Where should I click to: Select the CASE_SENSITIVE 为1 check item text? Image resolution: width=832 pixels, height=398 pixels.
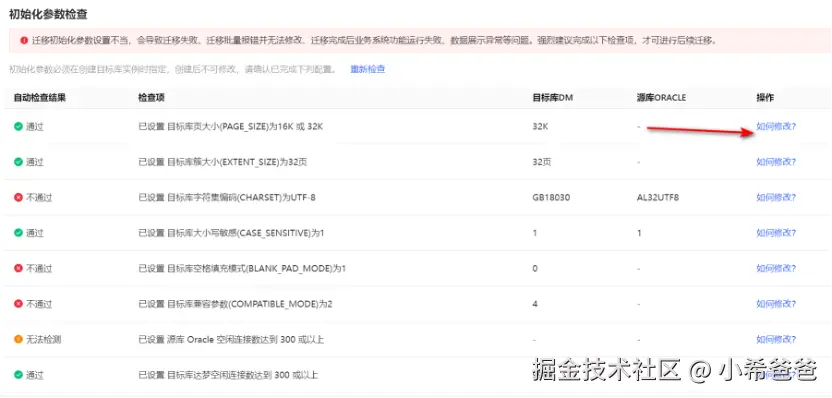231,233
